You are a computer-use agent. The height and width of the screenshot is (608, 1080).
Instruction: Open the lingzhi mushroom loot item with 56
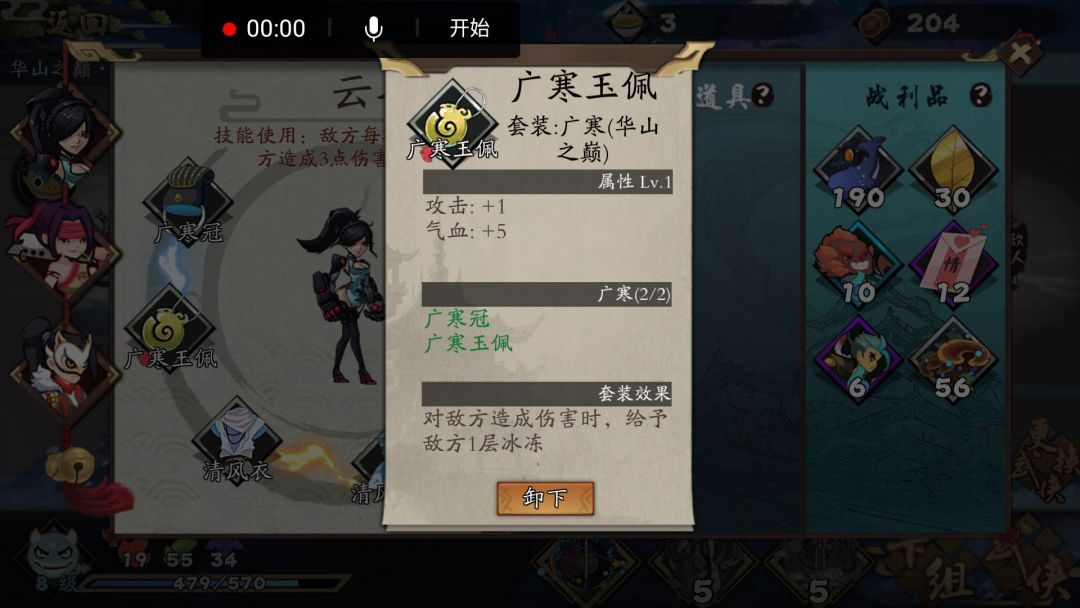pos(953,360)
